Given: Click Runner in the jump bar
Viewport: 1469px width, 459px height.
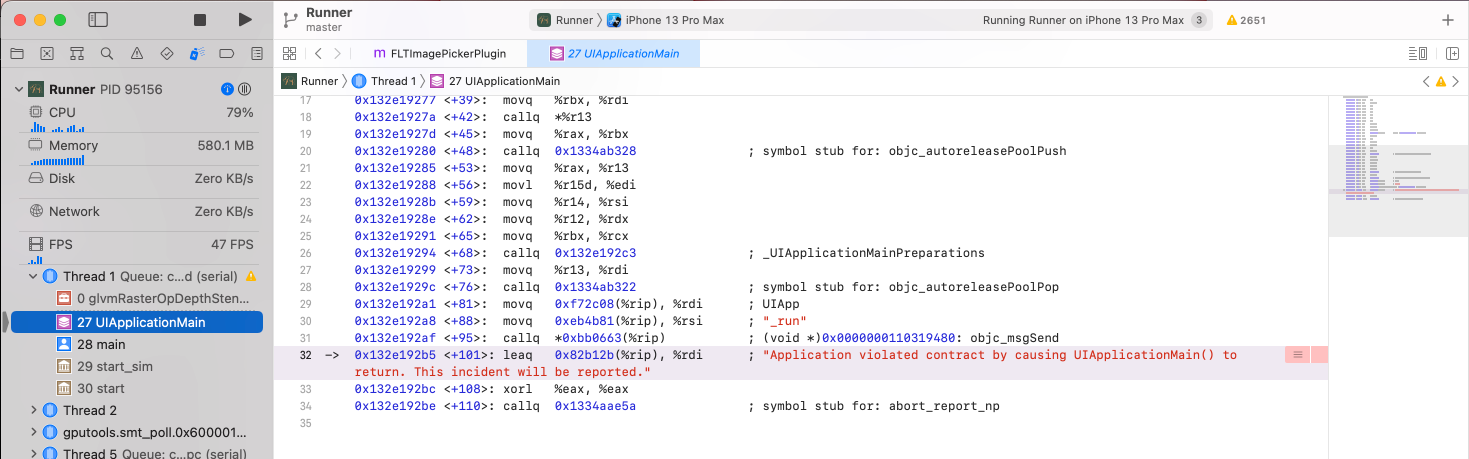Looking at the screenshot, I should click(x=310, y=81).
